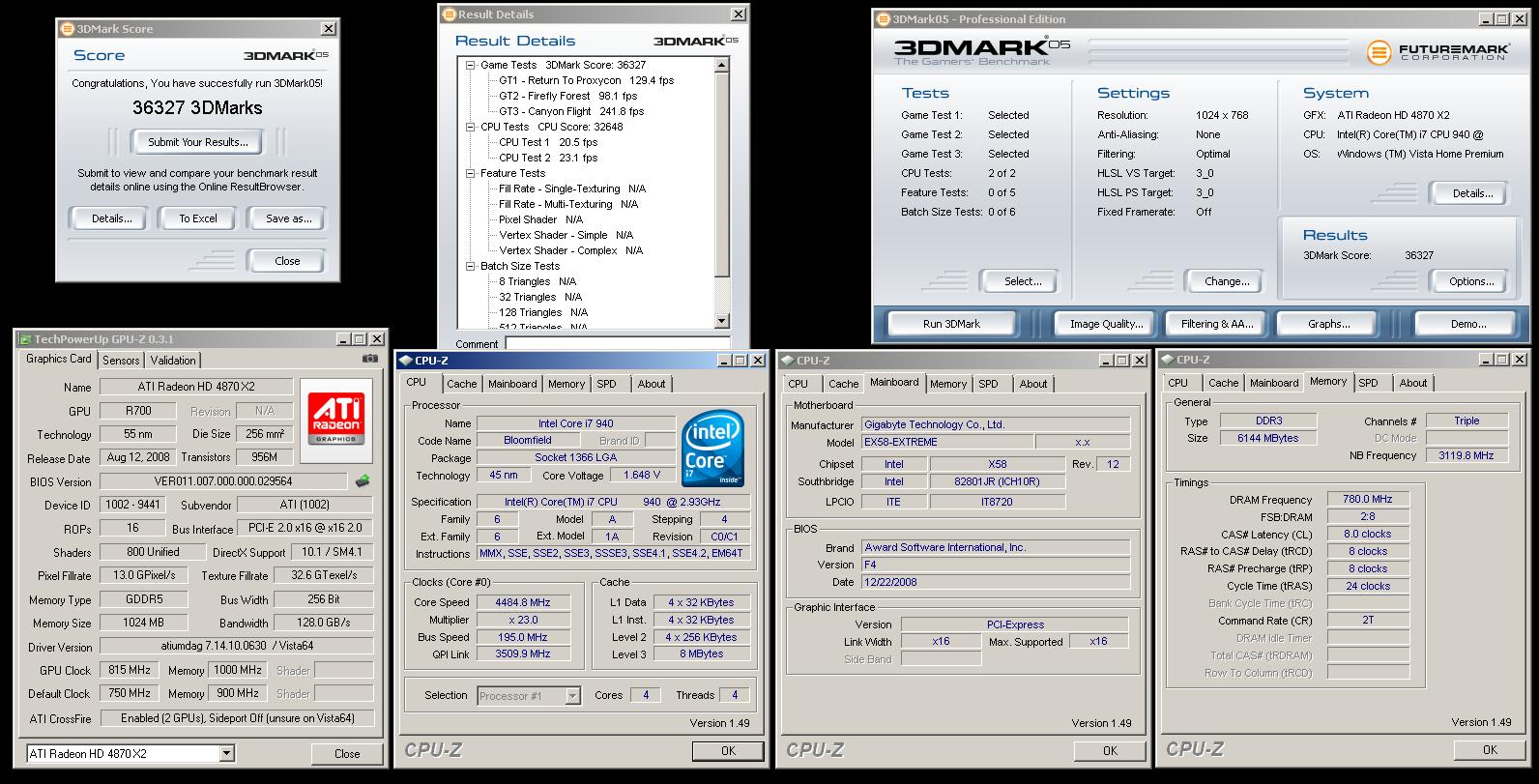Click the GPU-Z title bar icon
Screen dimensions: 1539x784
[24, 339]
